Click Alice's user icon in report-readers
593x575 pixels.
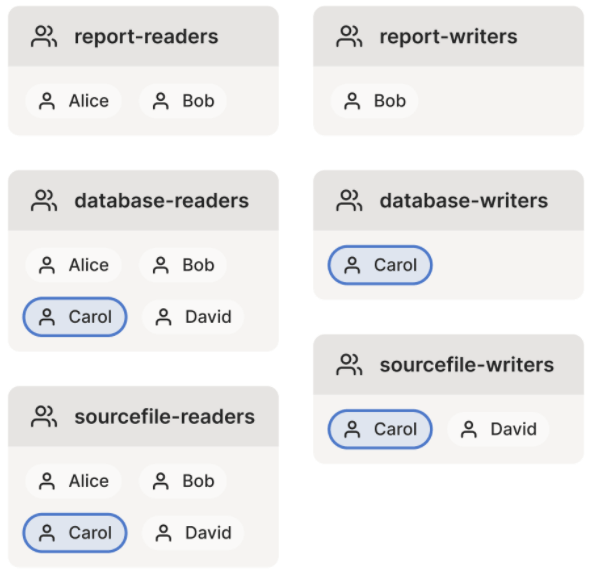click(47, 101)
